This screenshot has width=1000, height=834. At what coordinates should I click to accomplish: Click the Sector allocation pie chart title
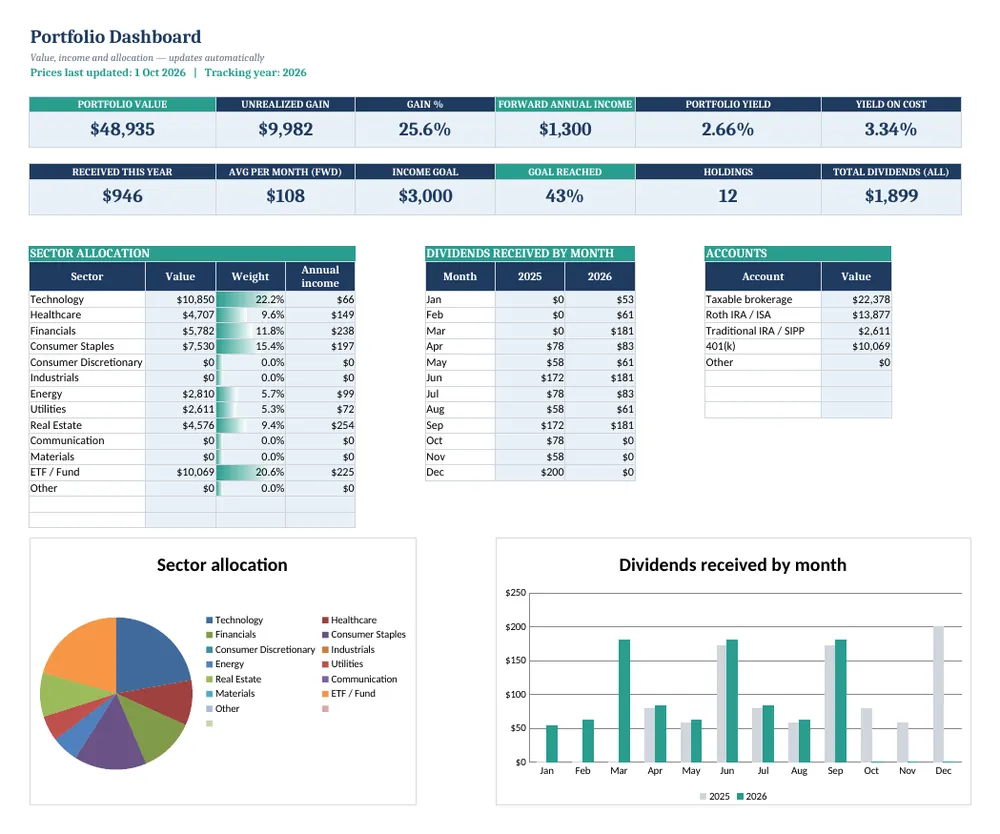(222, 566)
